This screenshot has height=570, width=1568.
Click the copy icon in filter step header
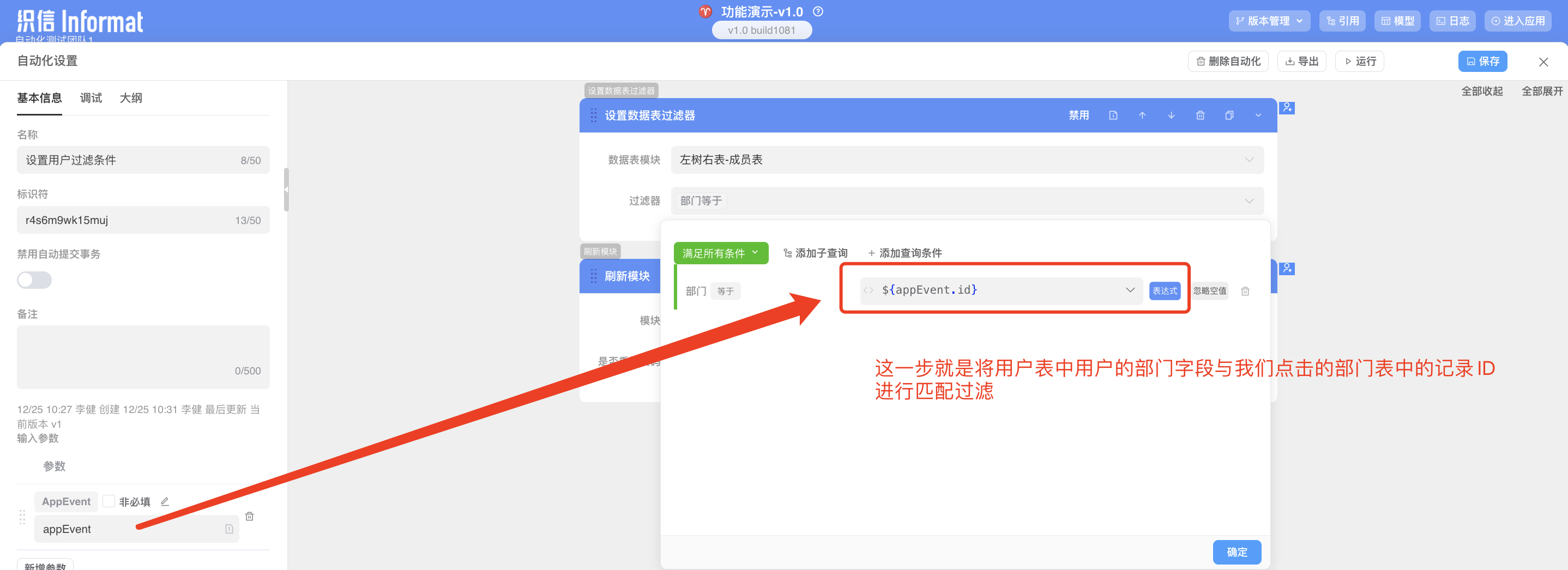click(x=1229, y=116)
